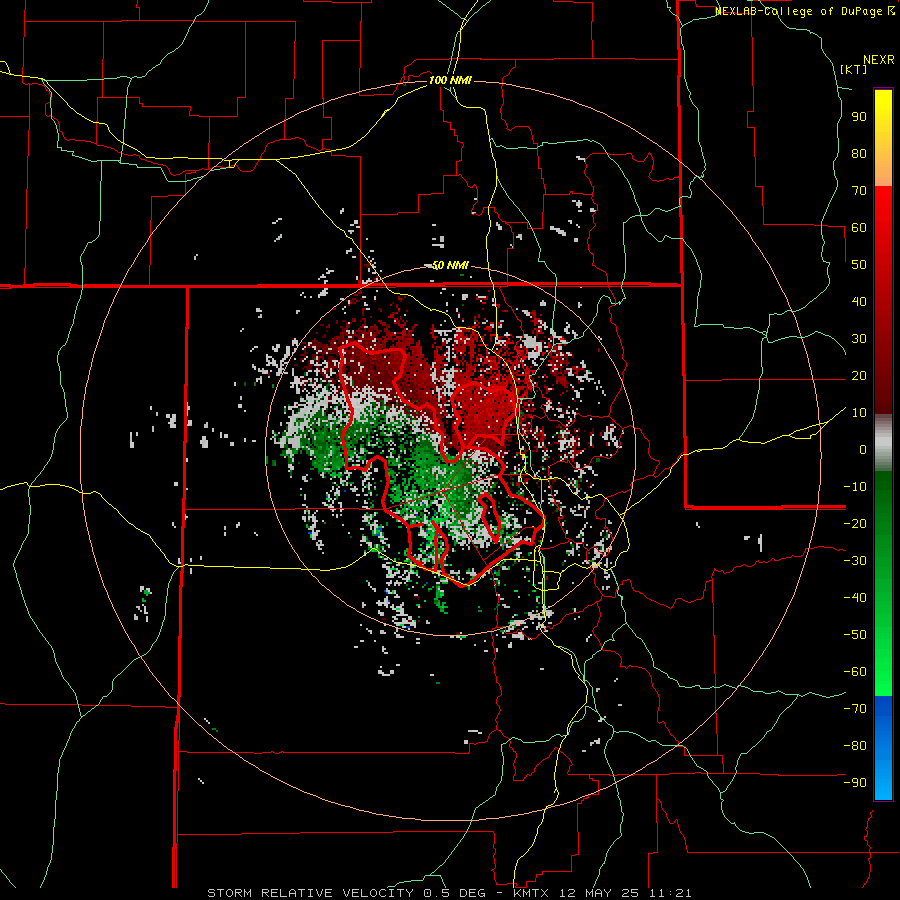Click the -20 value on velocity scale

855,523
